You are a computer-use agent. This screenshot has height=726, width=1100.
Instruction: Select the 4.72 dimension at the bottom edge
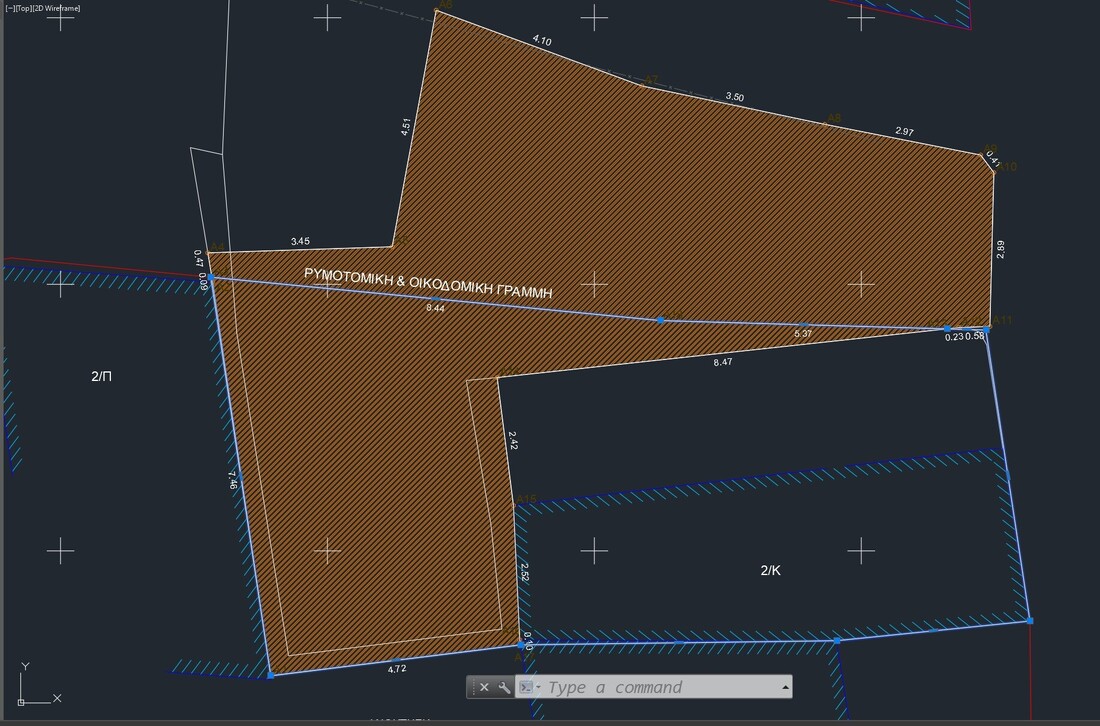(397, 669)
